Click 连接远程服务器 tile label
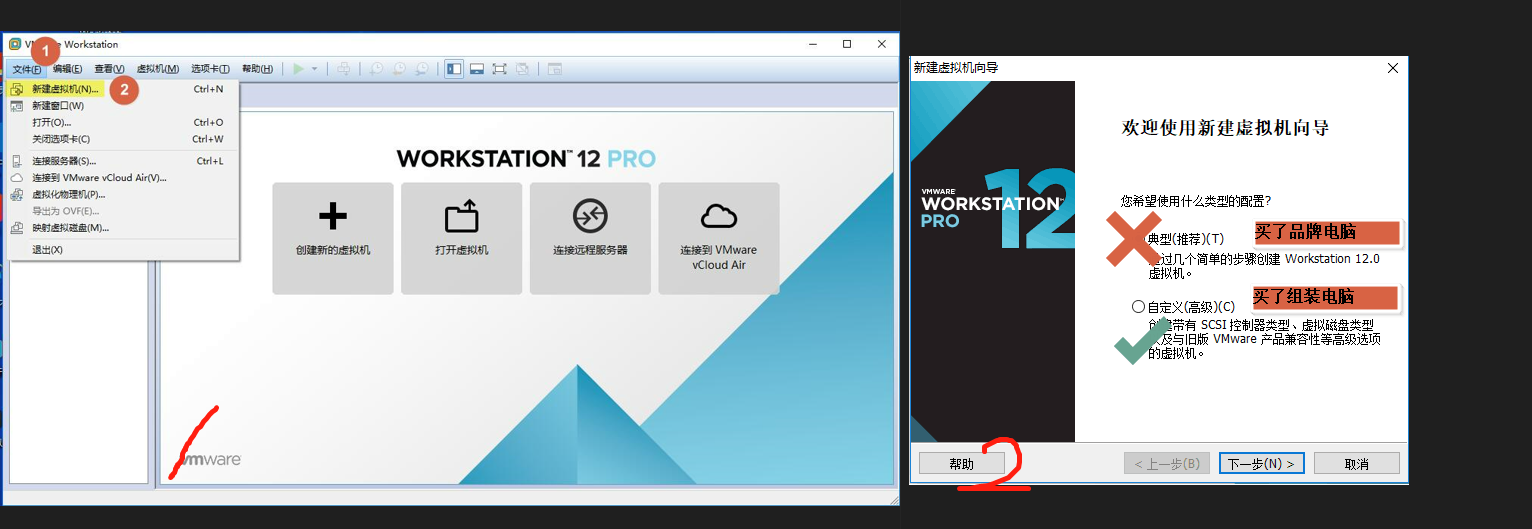 590,250
